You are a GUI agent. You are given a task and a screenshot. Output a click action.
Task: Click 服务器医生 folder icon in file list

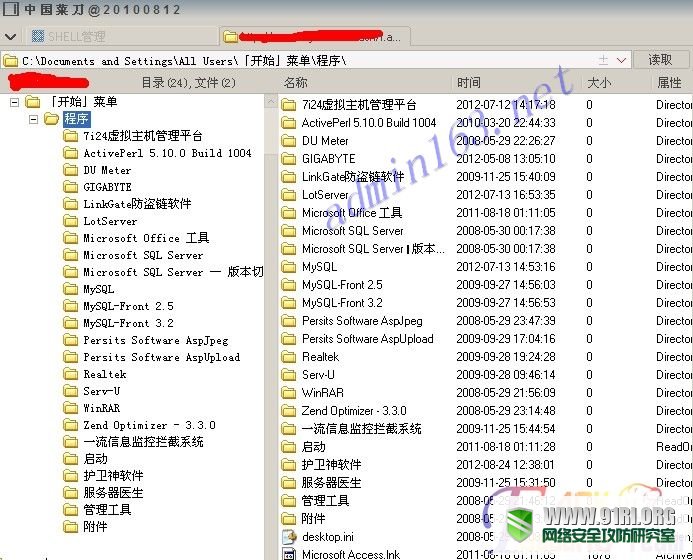tap(289, 483)
